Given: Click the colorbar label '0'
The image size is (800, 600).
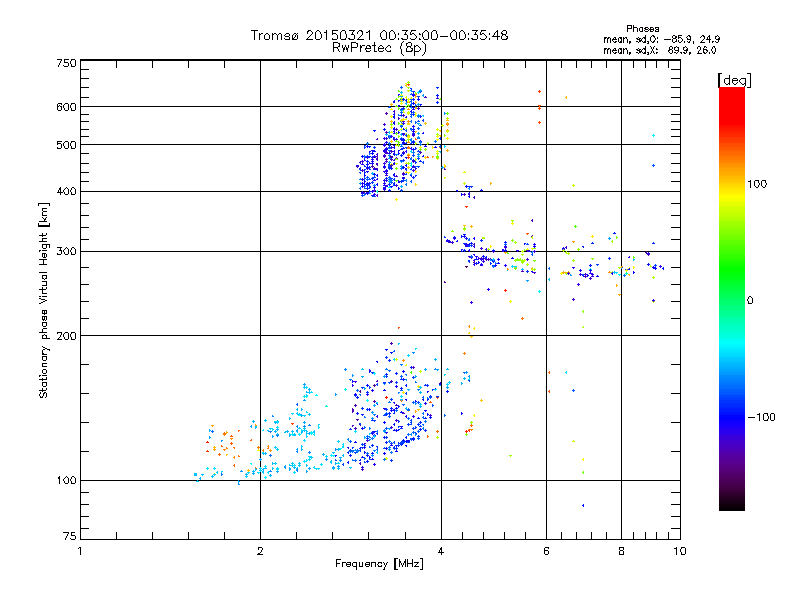Looking at the screenshot, I should click(x=749, y=300).
